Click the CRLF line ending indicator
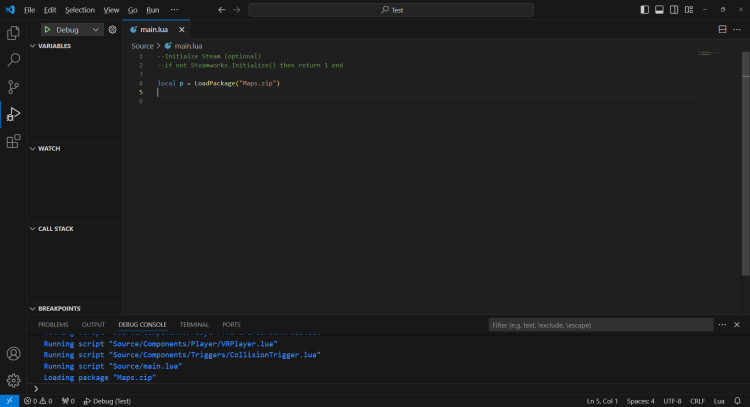750x407 pixels. [697, 401]
